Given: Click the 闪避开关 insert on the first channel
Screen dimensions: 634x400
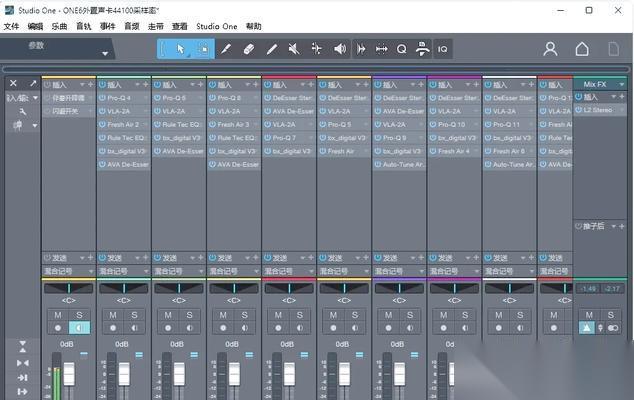Looking at the screenshot, I should tap(68, 111).
